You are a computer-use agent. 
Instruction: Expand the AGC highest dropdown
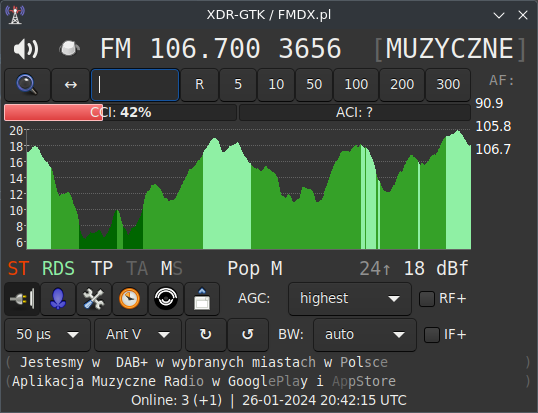[x=350, y=299]
